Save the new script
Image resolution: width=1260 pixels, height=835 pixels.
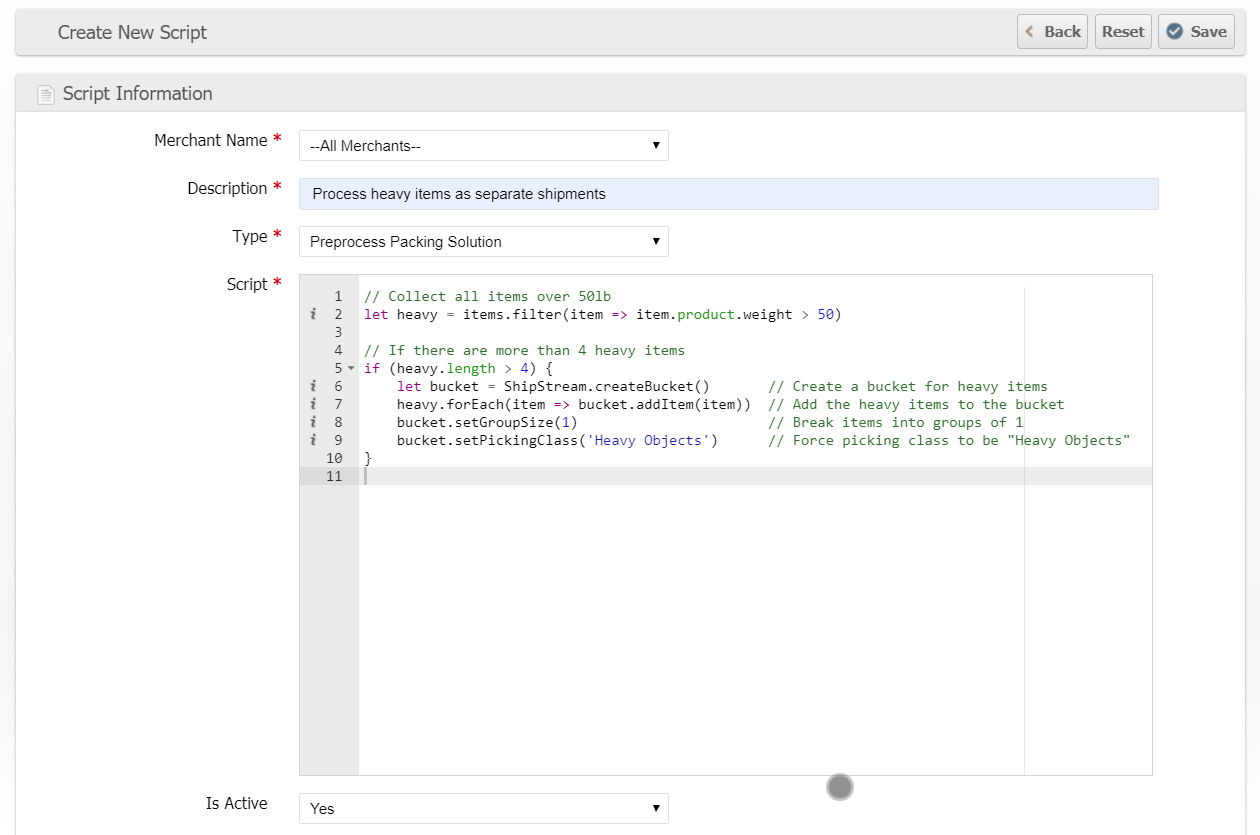pos(1196,32)
